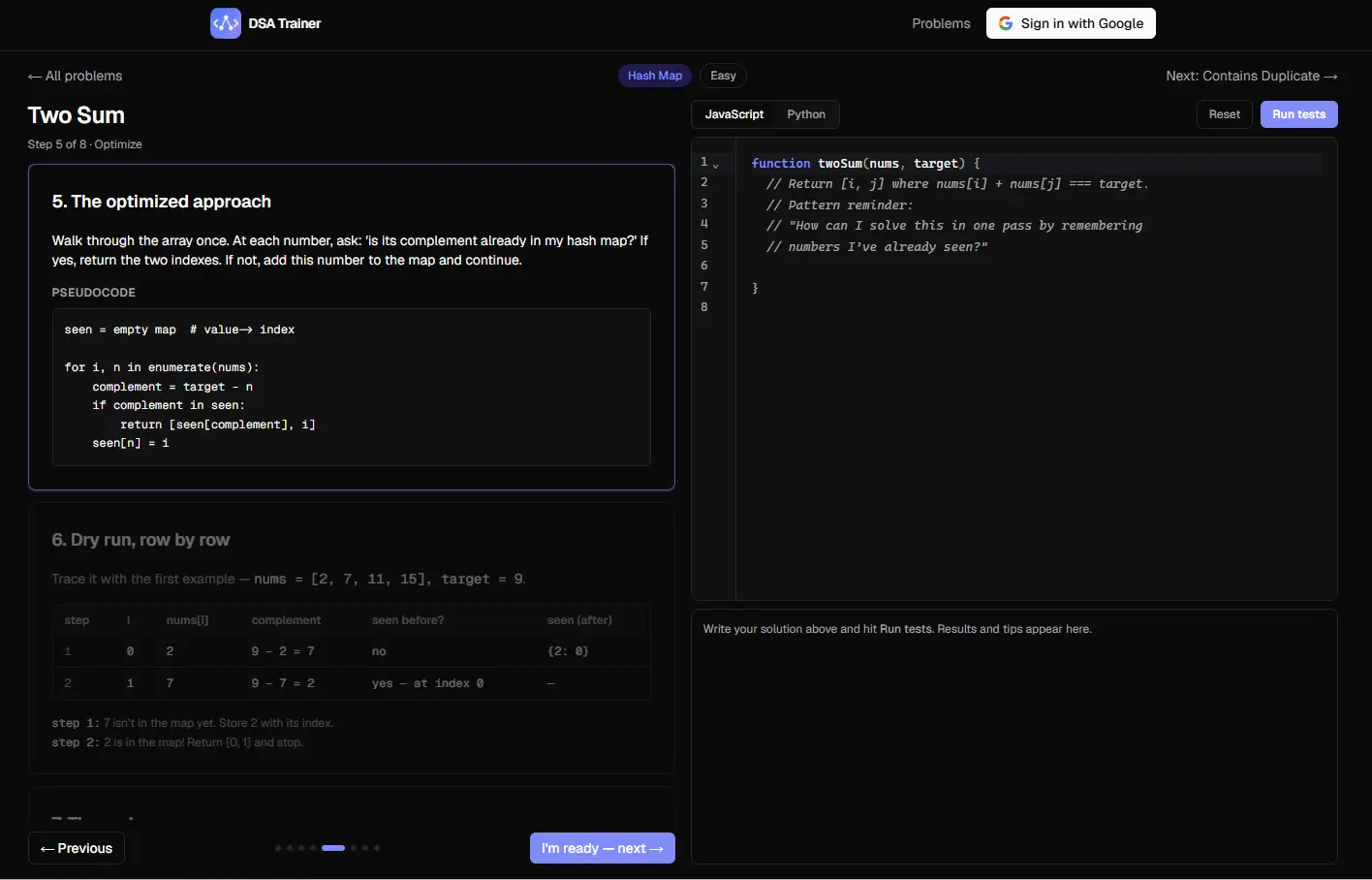Click the 'complement' table column header
1372x880 pixels.
286,620
